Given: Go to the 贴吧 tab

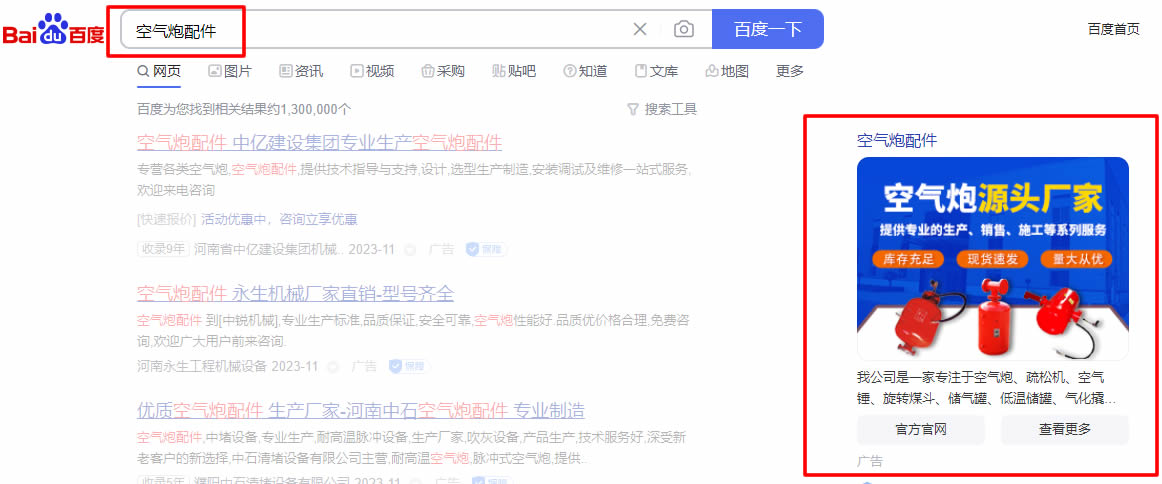Looking at the screenshot, I should point(514,71).
